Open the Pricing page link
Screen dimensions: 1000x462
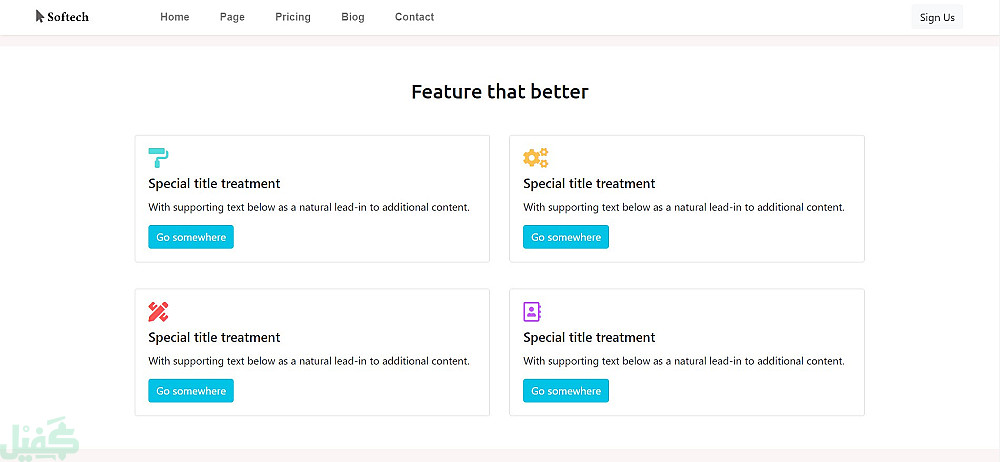(x=293, y=17)
